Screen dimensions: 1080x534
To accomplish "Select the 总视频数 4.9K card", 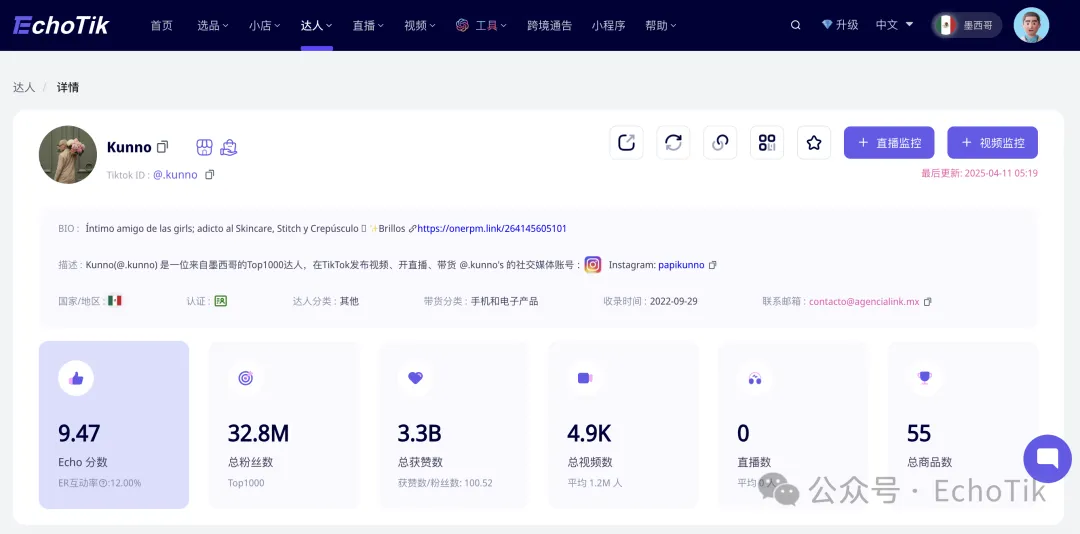I will click(x=623, y=425).
